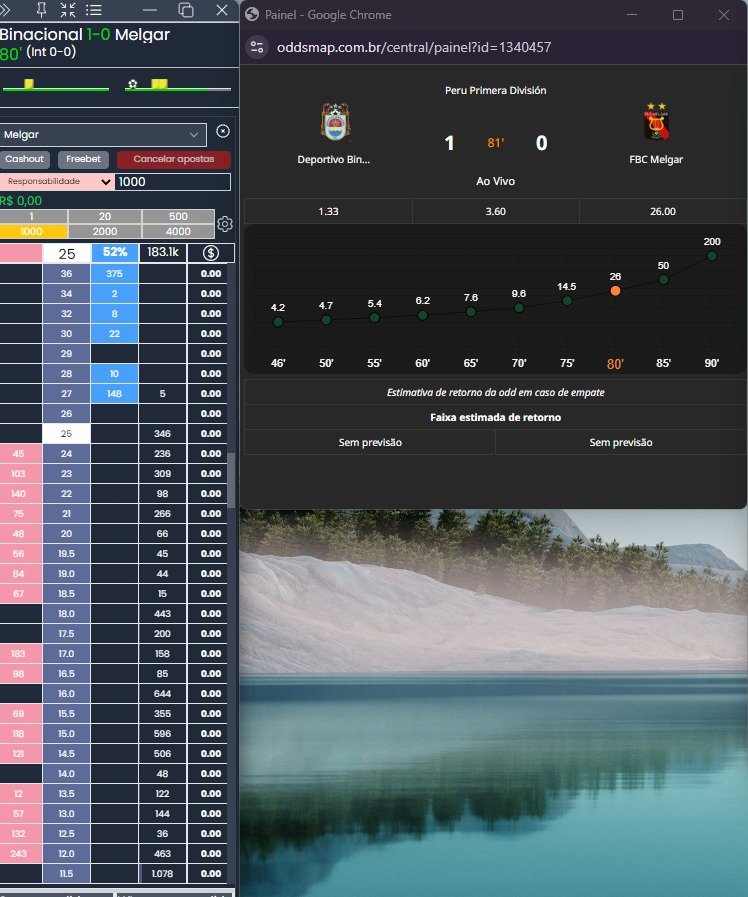Open the Melgar selection dropdown
This screenshot has height=897, width=748.
pos(103,134)
